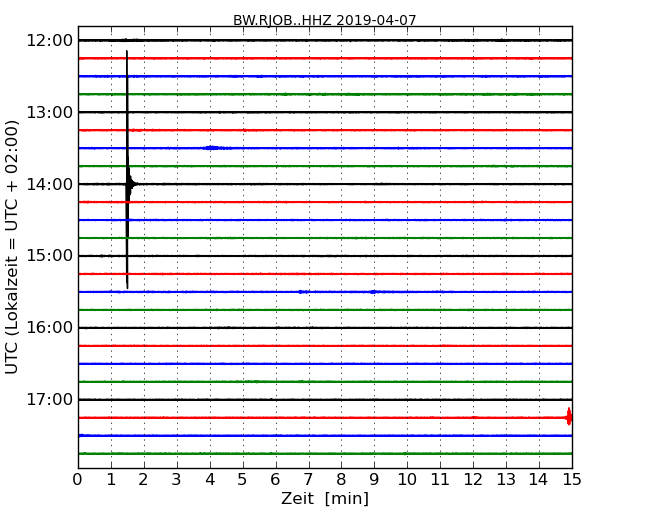Click the red event burst near minute 15
This screenshot has width=650, height=520.
click(x=569, y=416)
